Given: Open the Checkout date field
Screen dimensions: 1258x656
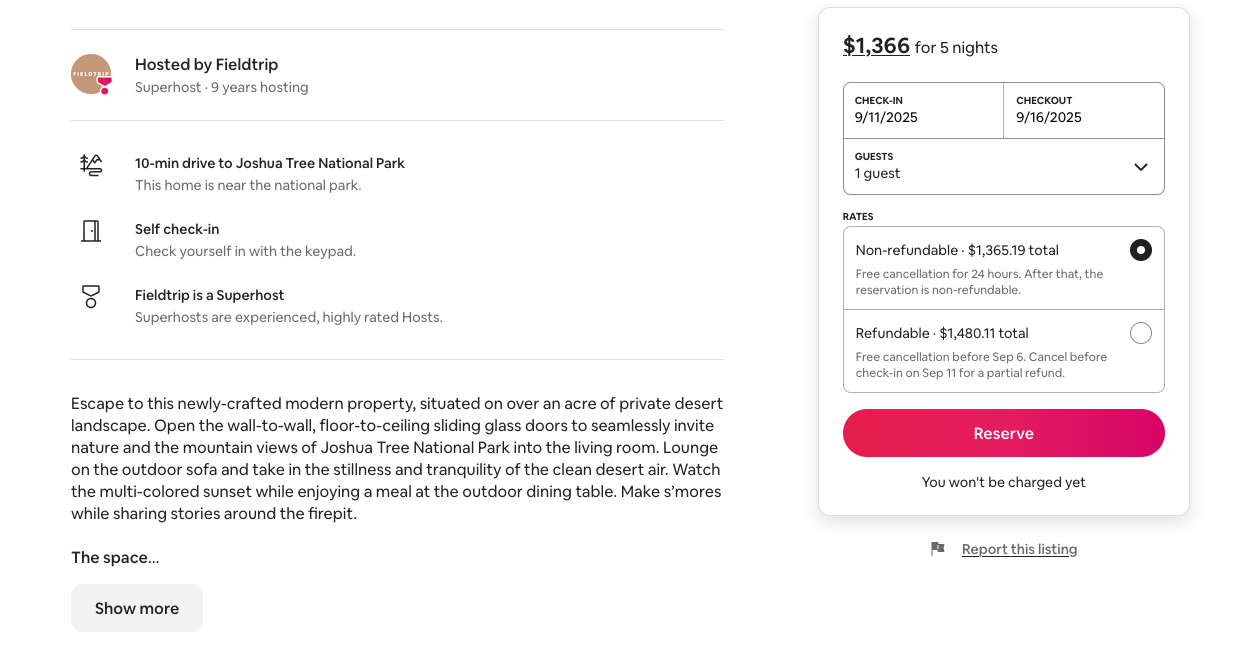Looking at the screenshot, I should 1083,110.
